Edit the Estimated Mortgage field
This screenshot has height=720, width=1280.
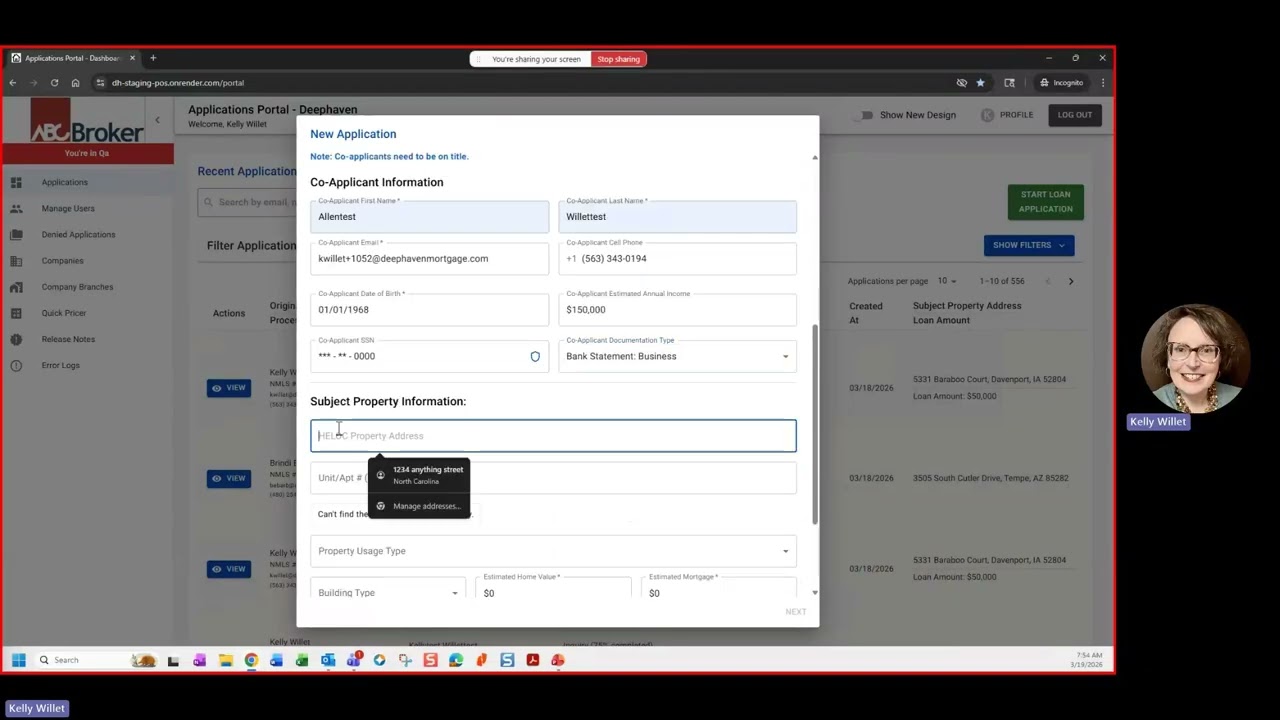click(719, 590)
